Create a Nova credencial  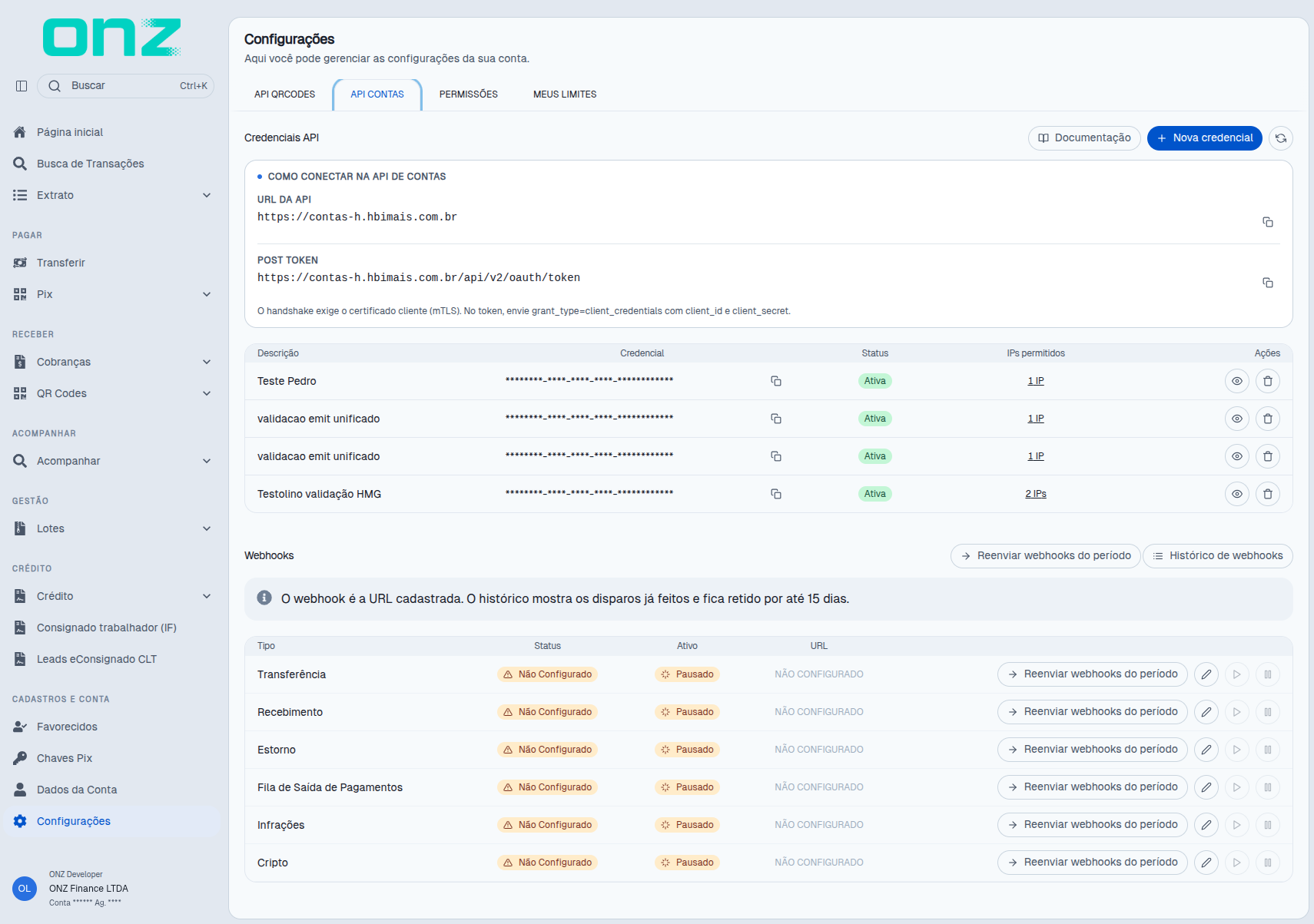pos(1205,138)
